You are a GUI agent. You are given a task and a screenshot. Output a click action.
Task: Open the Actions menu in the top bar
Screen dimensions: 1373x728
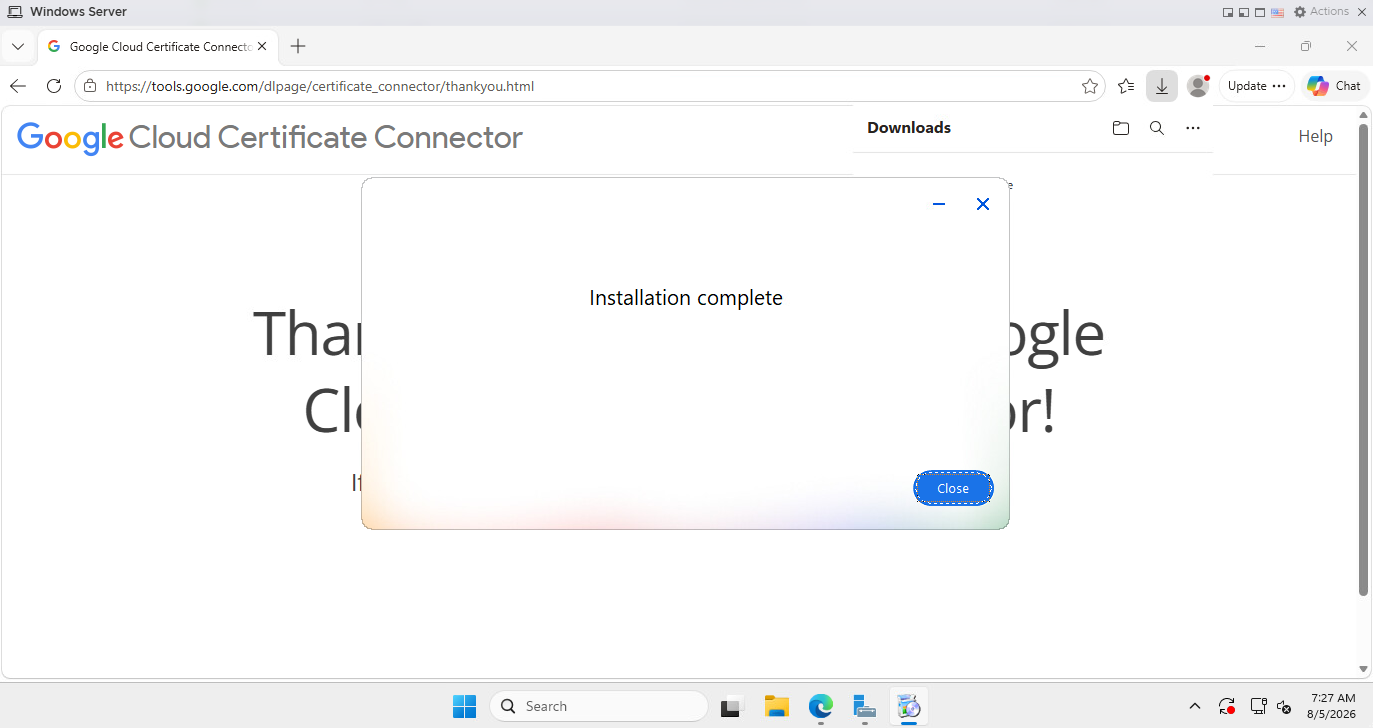1321,12
